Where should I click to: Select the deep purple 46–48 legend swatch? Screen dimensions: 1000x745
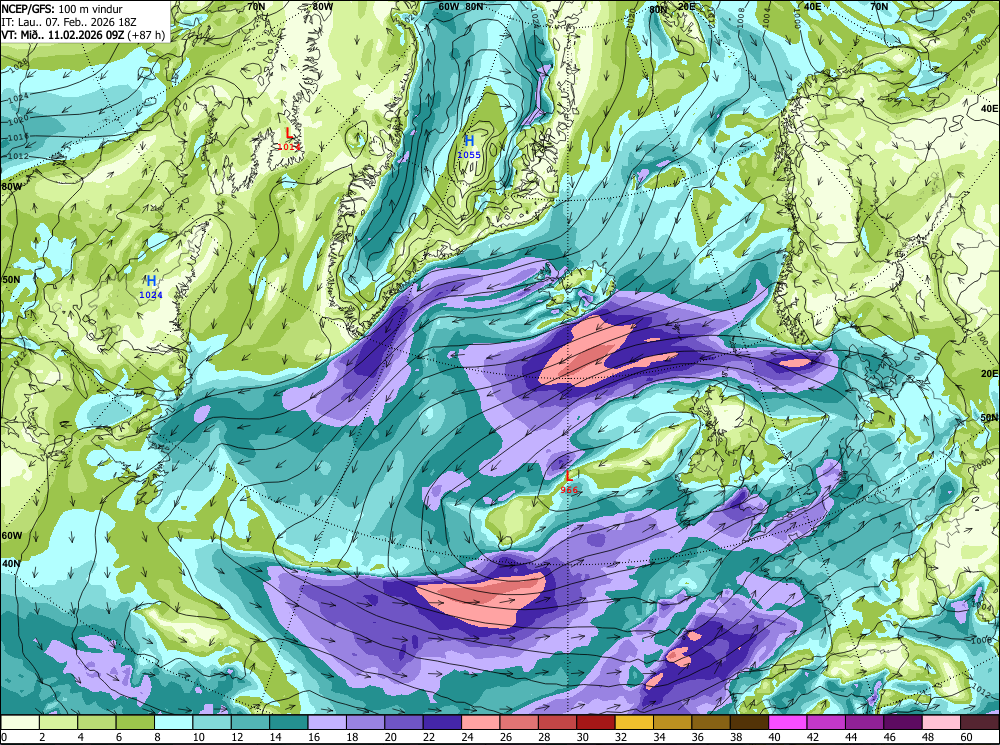[903, 722]
